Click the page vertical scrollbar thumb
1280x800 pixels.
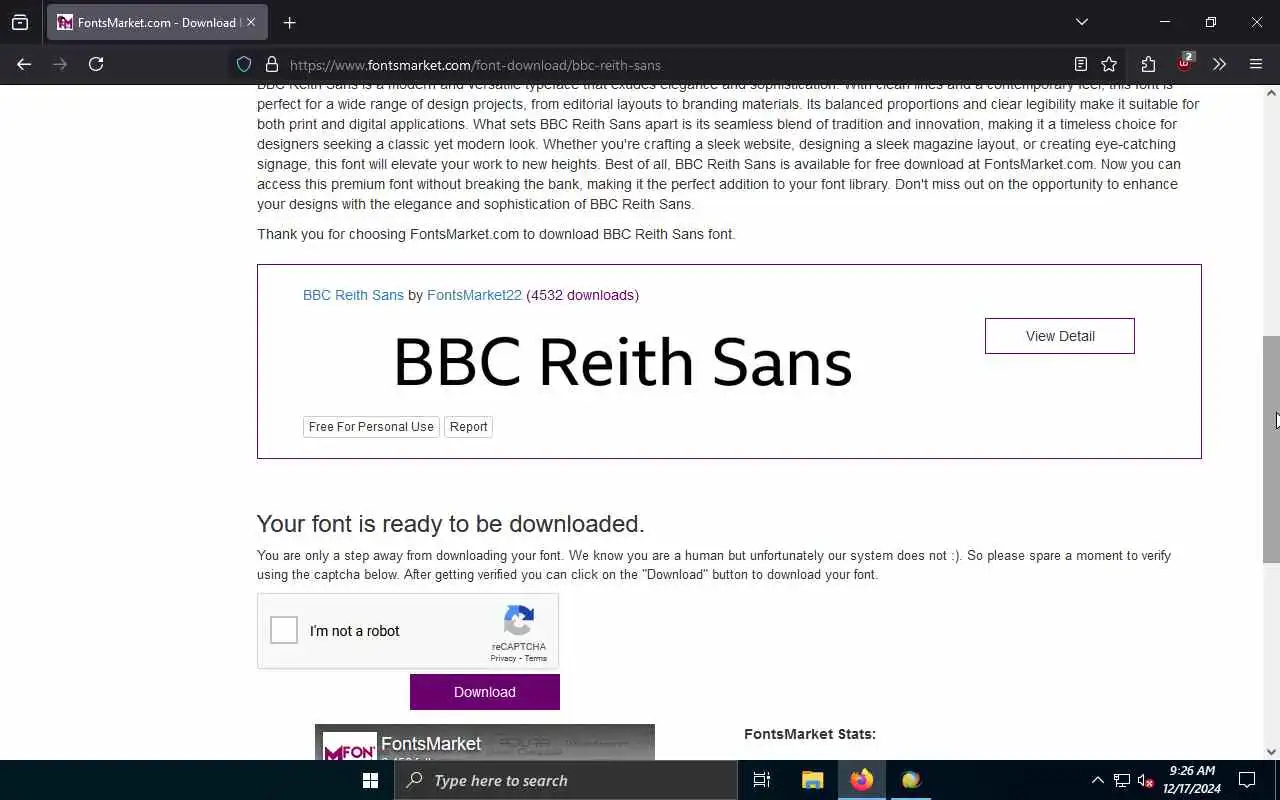1271,449
